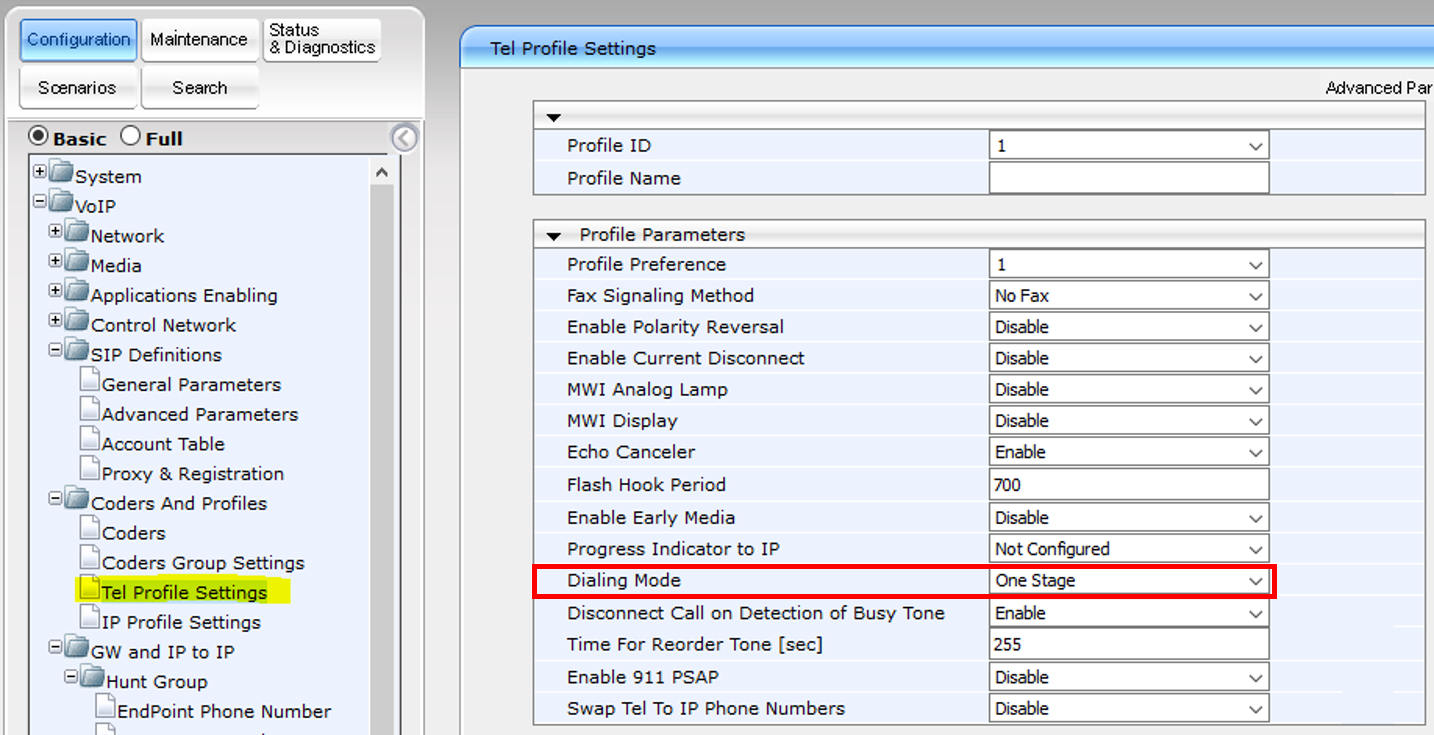Click the Media folder icon
Viewport: 1434px width, 735px height.
click(x=77, y=263)
